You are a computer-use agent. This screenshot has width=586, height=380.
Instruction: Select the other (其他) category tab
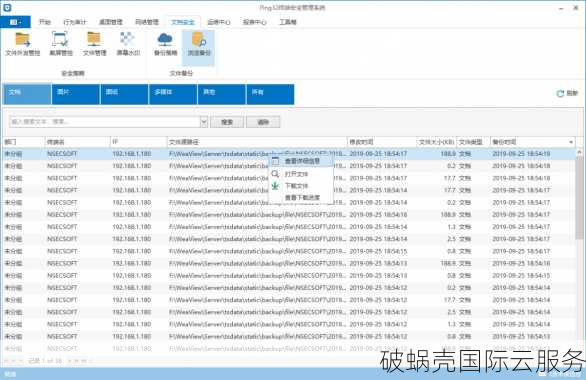222,94
